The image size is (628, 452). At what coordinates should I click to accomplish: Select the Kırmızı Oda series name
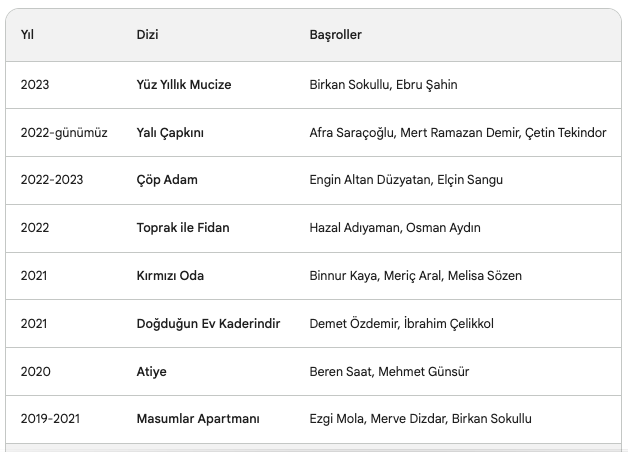click(x=171, y=276)
